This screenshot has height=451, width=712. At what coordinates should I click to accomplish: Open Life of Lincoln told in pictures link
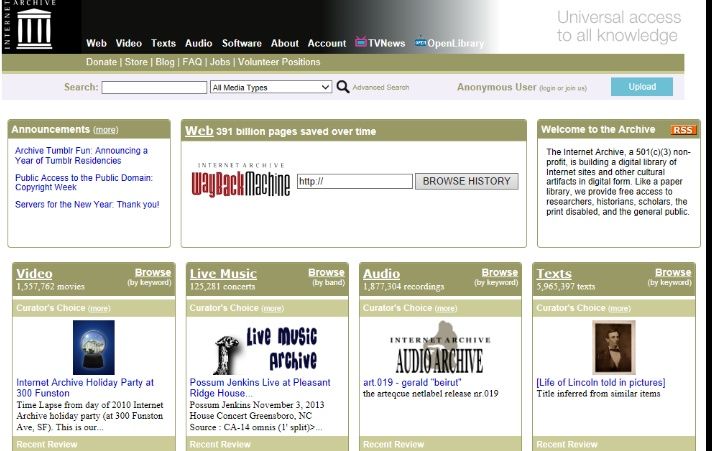(601, 382)
